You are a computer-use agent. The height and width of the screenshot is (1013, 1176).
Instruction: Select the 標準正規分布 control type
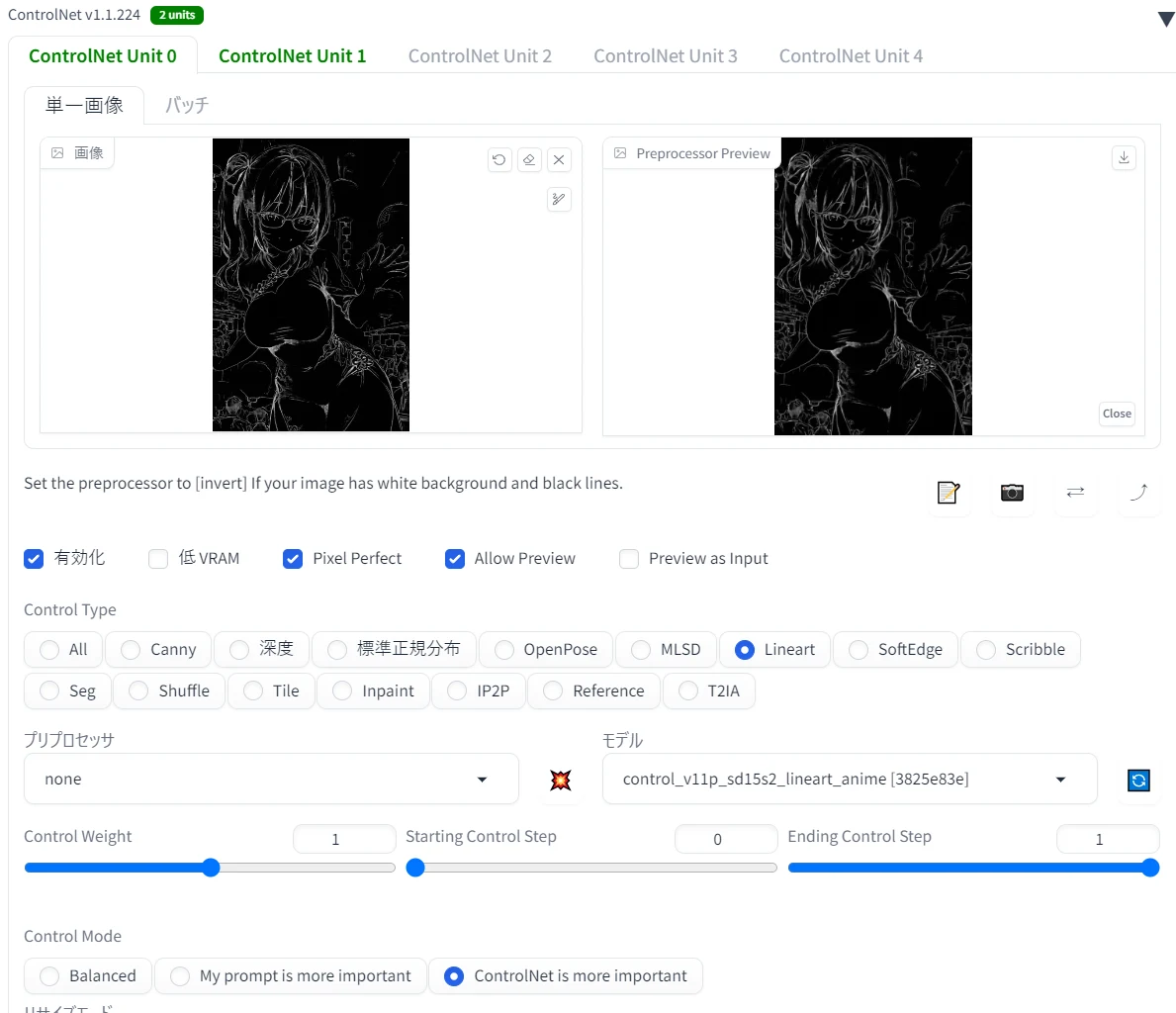pyautogui.click(x=394, y=650)
